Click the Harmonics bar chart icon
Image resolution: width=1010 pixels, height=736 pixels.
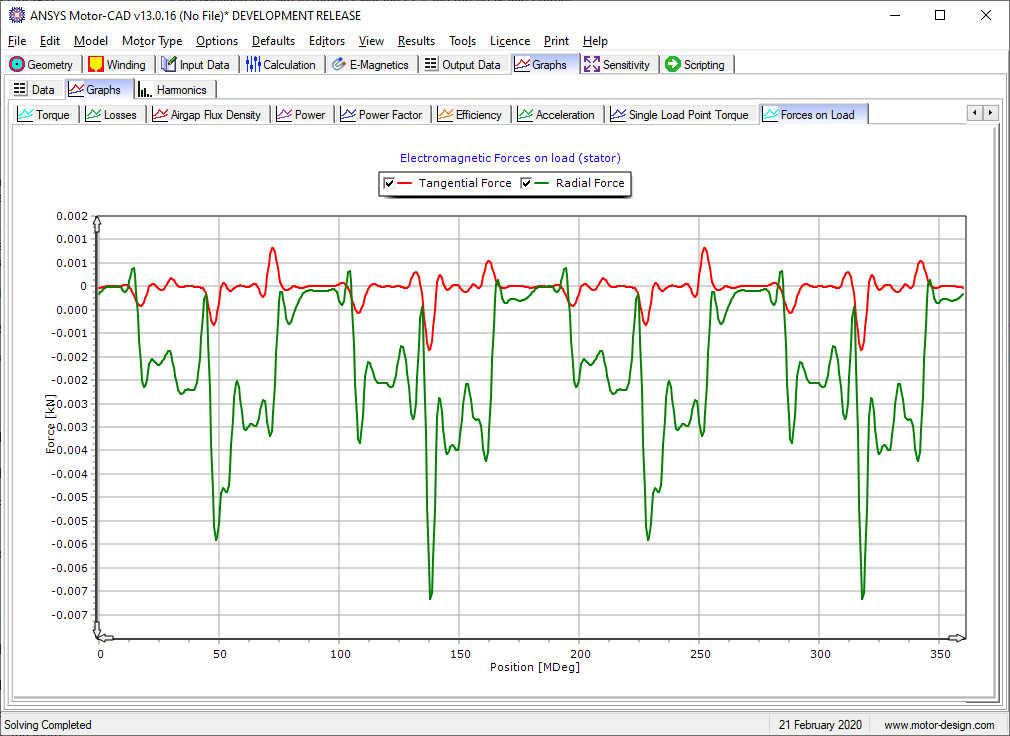(145, 90)
